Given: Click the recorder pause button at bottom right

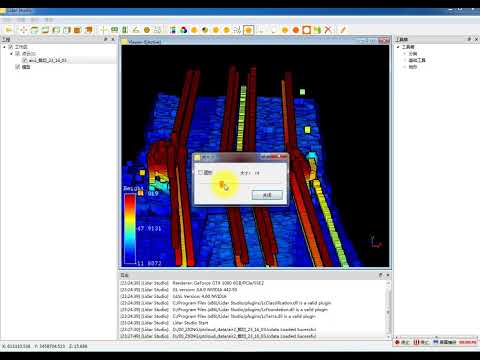Looking at the screenshot, I should point(421,342).
